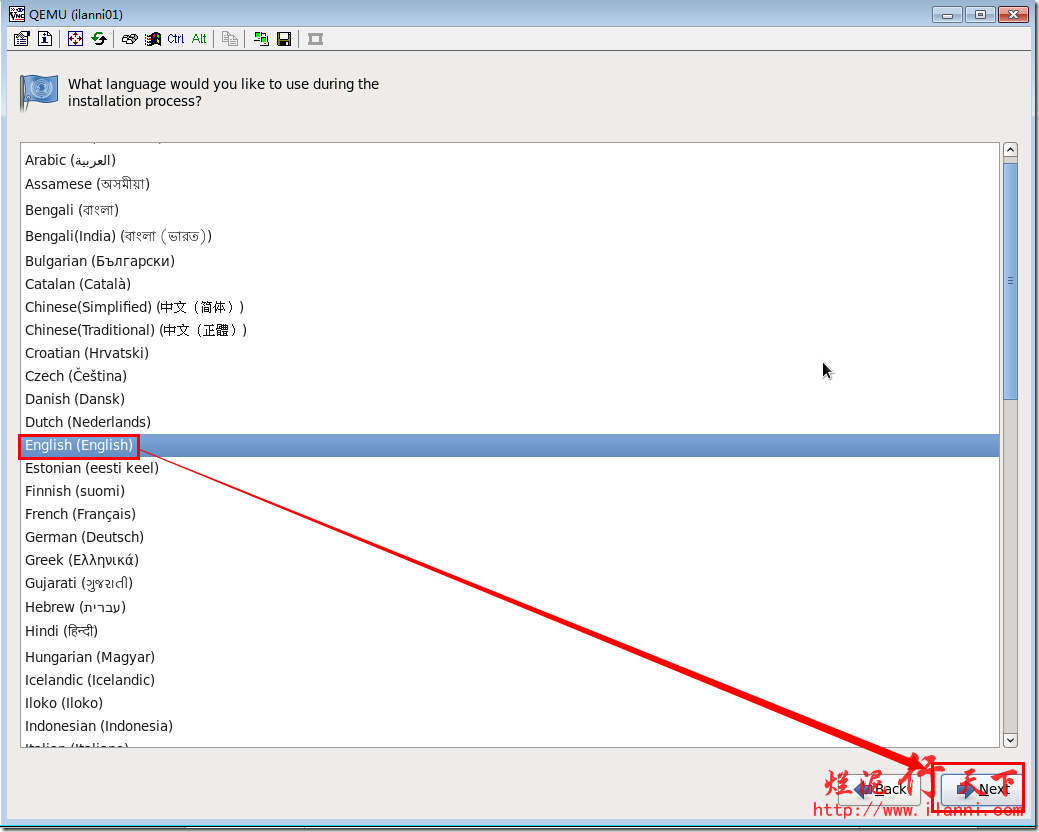Click the refresh screen icon
Screen dimensions: 1039x832
(99, 39)
